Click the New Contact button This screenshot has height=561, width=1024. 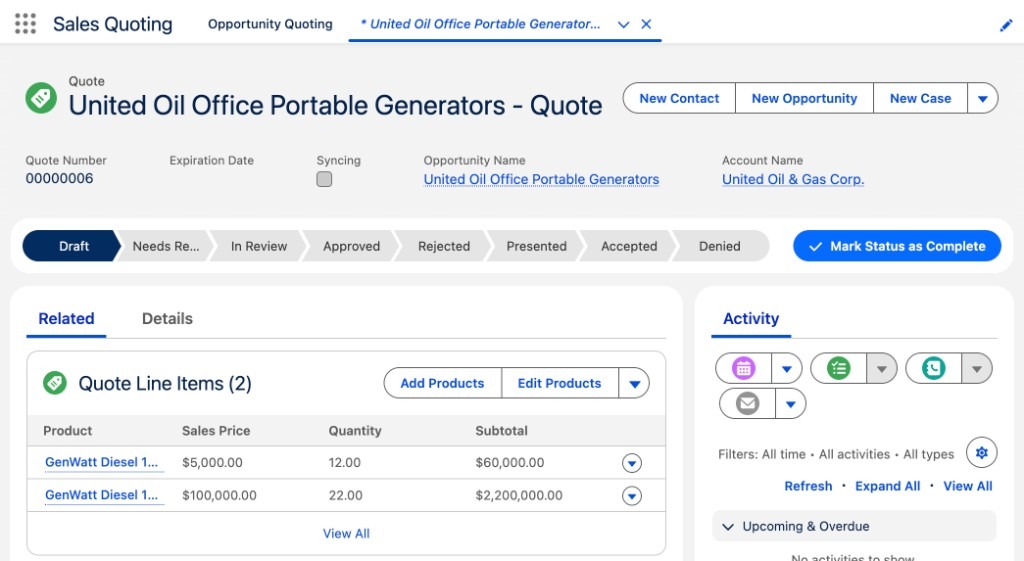[x=679, y=99]
